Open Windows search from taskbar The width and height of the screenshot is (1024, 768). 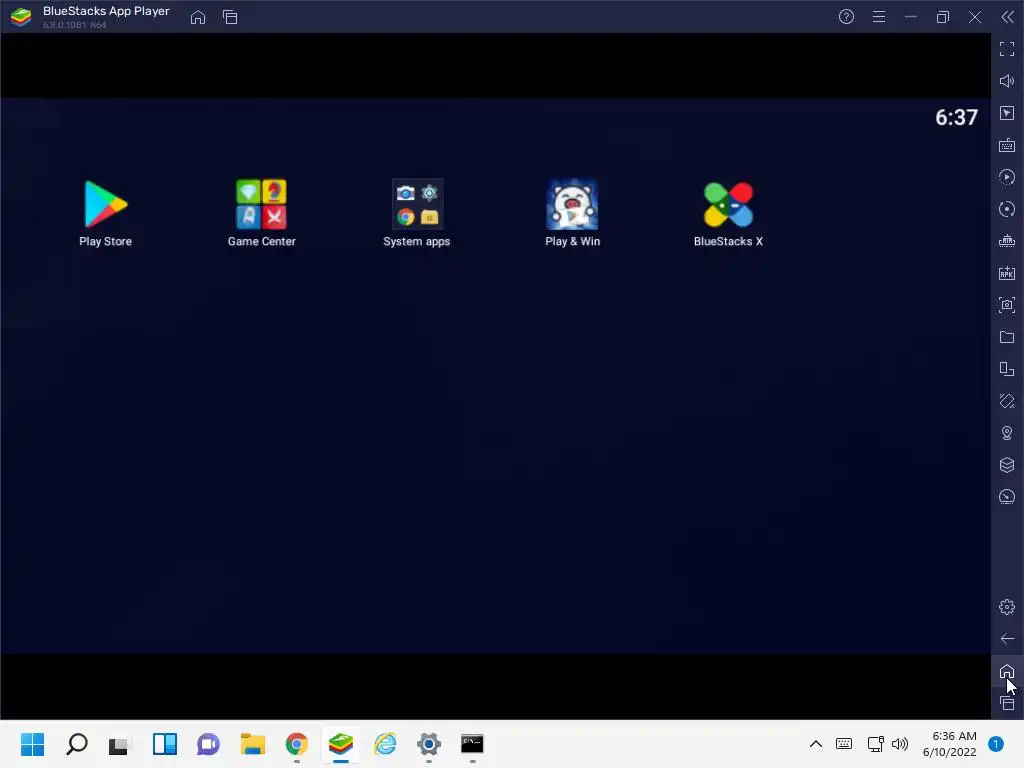click(76, 744)
